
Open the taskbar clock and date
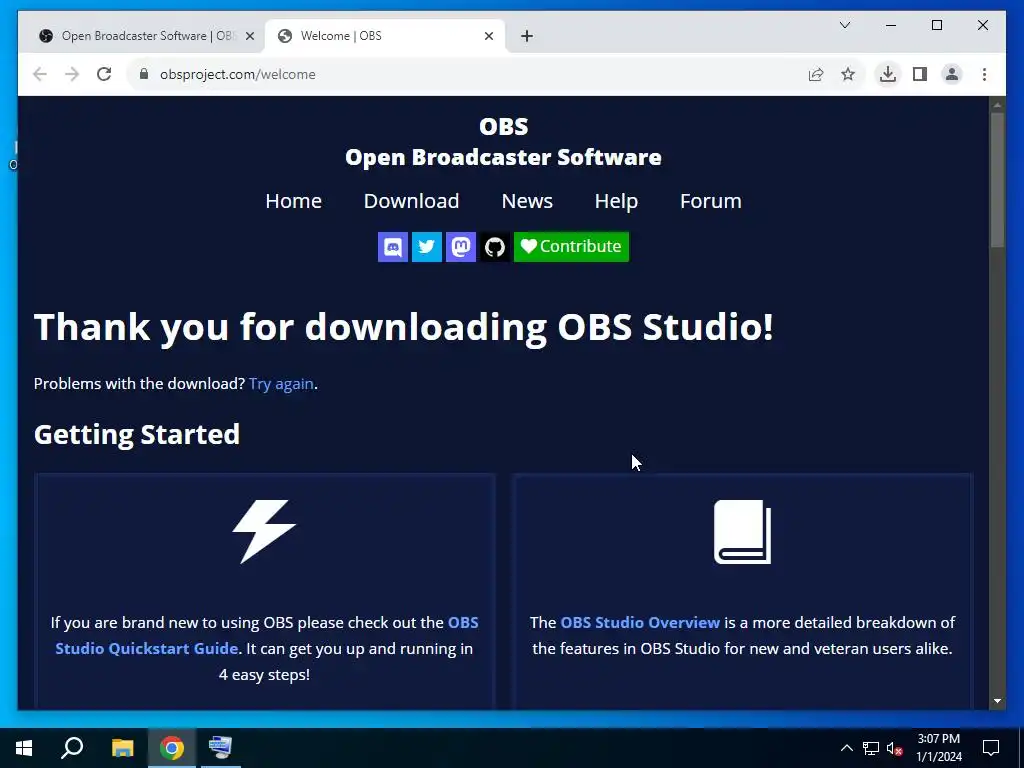coord(938,748)
